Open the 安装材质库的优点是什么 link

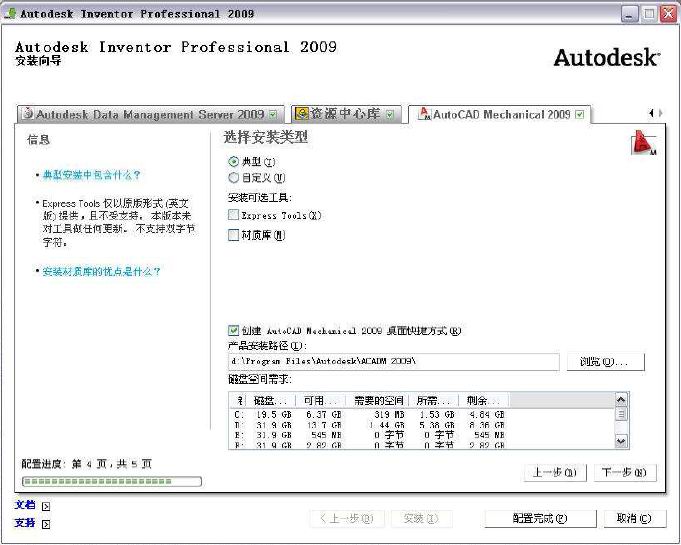(x=102, y=271)
